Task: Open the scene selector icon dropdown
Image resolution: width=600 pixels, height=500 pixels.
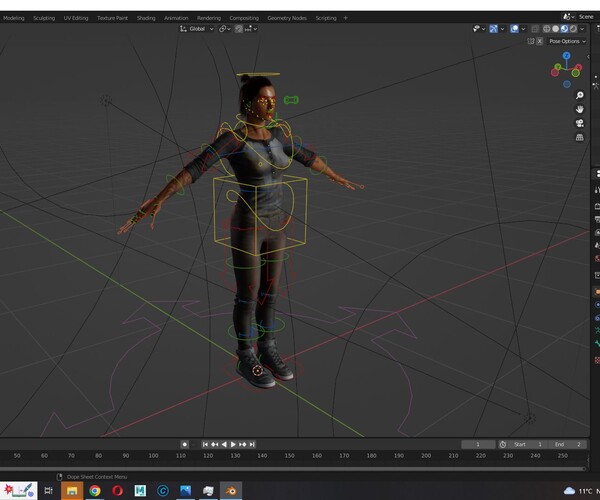Action: [x=568, y=17]
